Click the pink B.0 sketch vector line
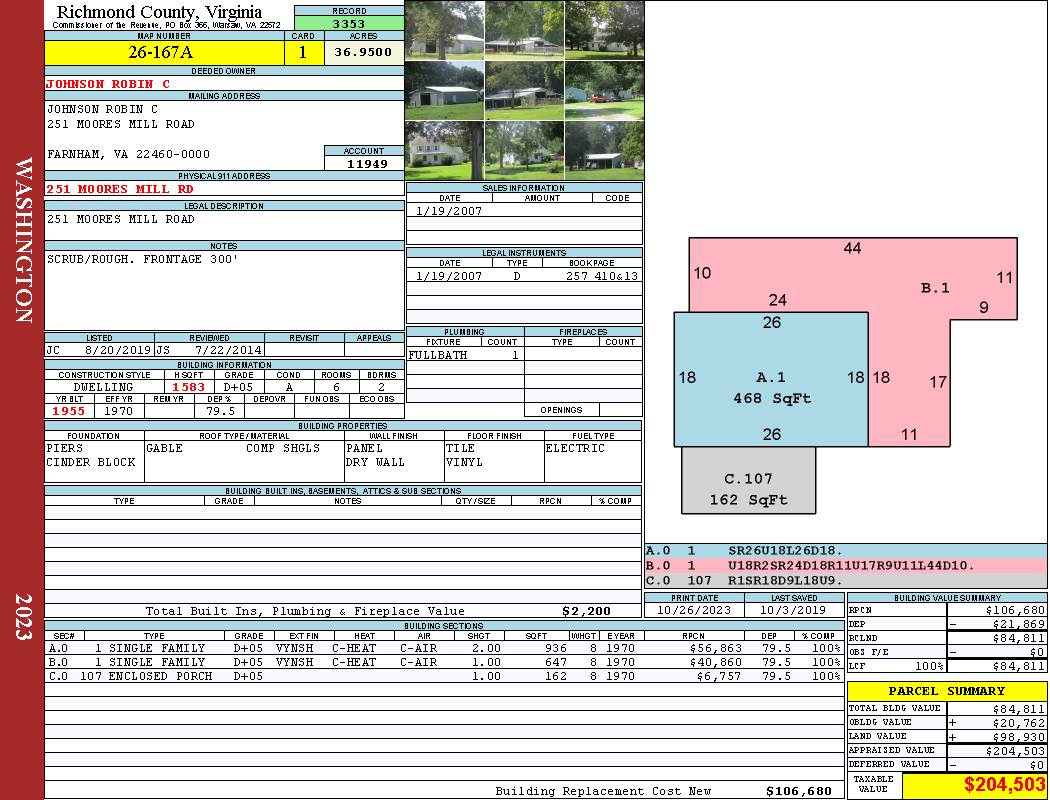The image size is (1050, 800). 846,566
